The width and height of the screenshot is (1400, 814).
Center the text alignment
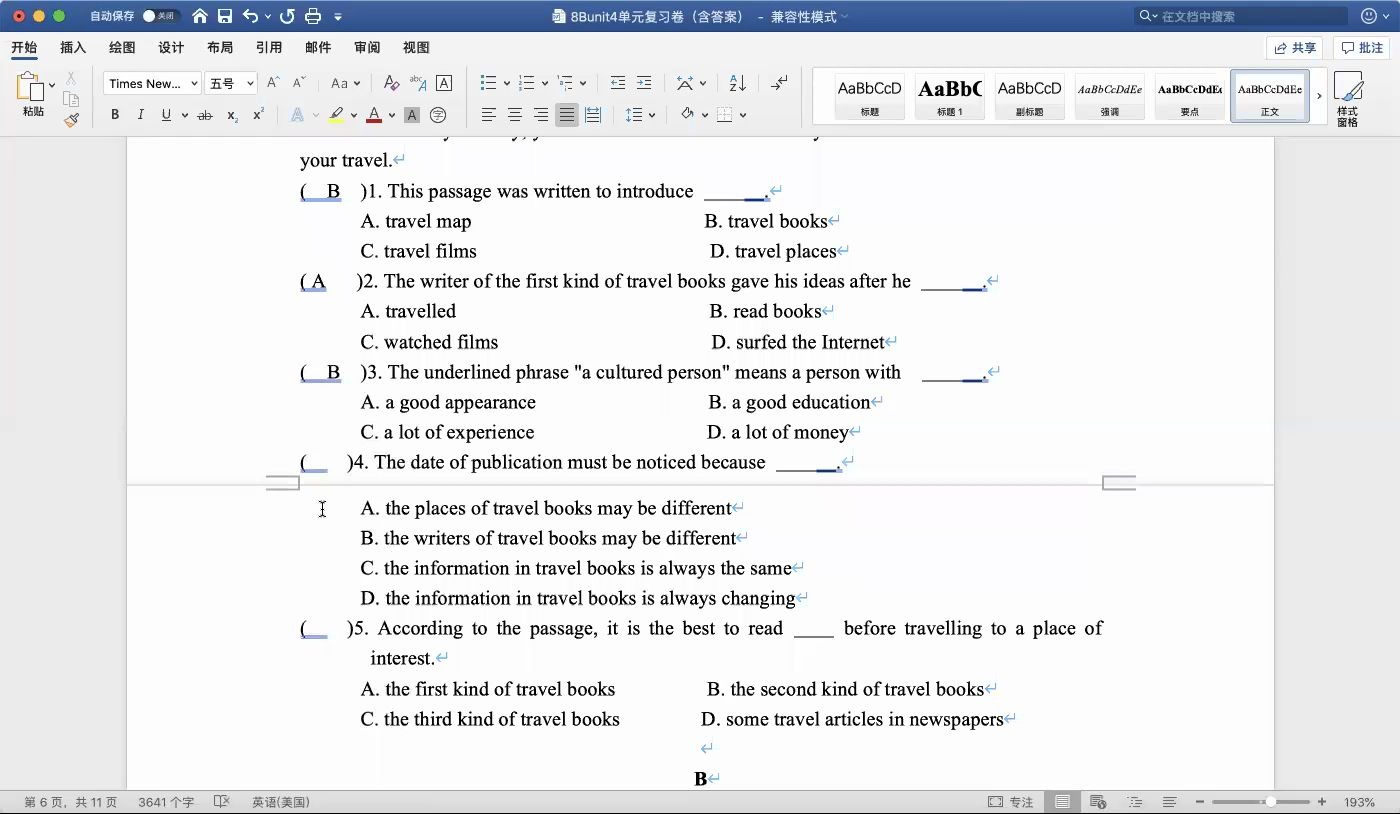coord(515,115)
